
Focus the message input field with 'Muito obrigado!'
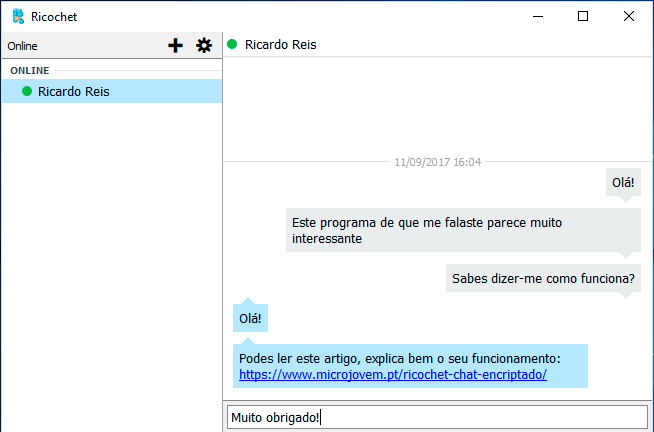point(437,417)
